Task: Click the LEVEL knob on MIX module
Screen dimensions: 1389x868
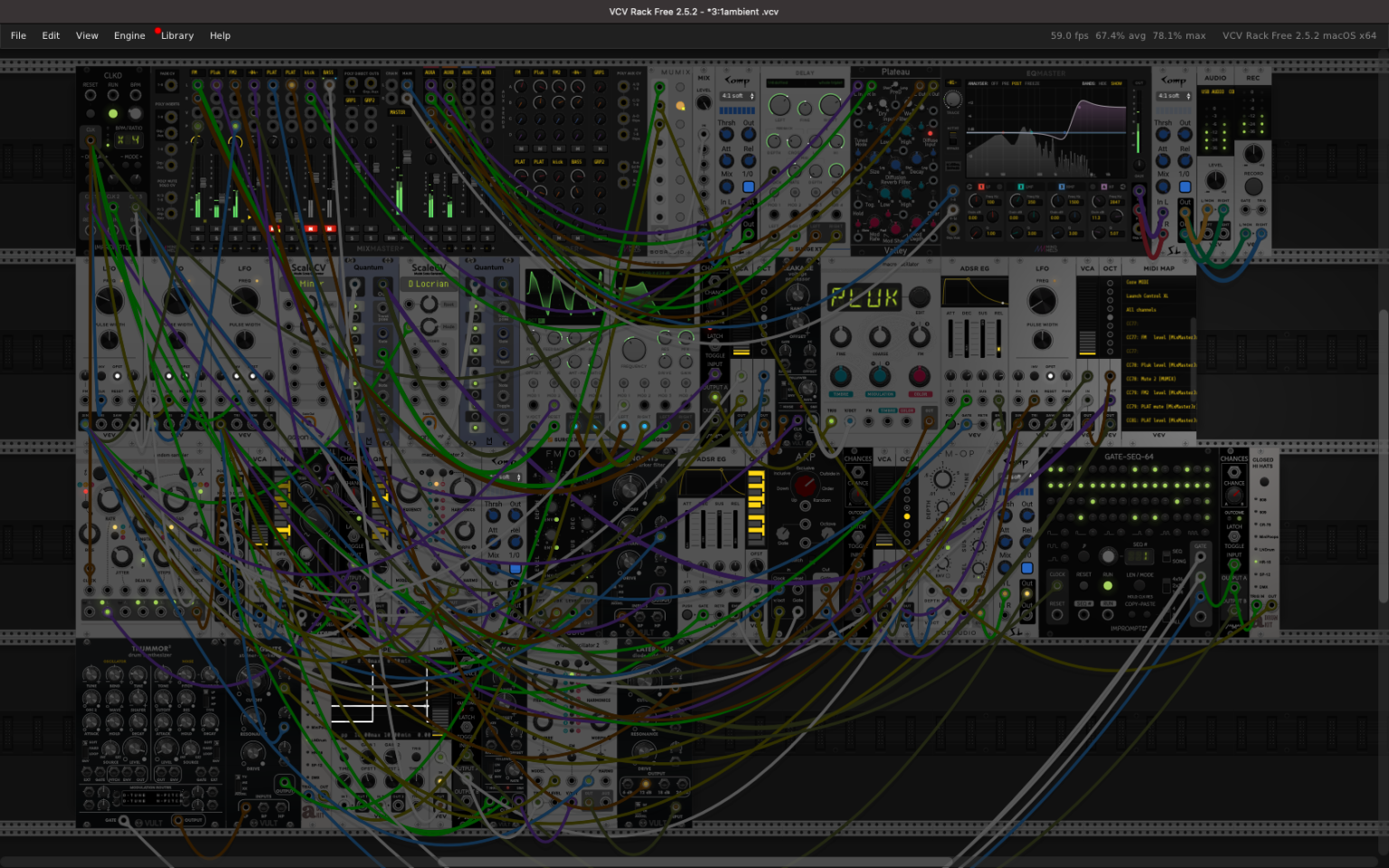Action: (x=704, y=102)
